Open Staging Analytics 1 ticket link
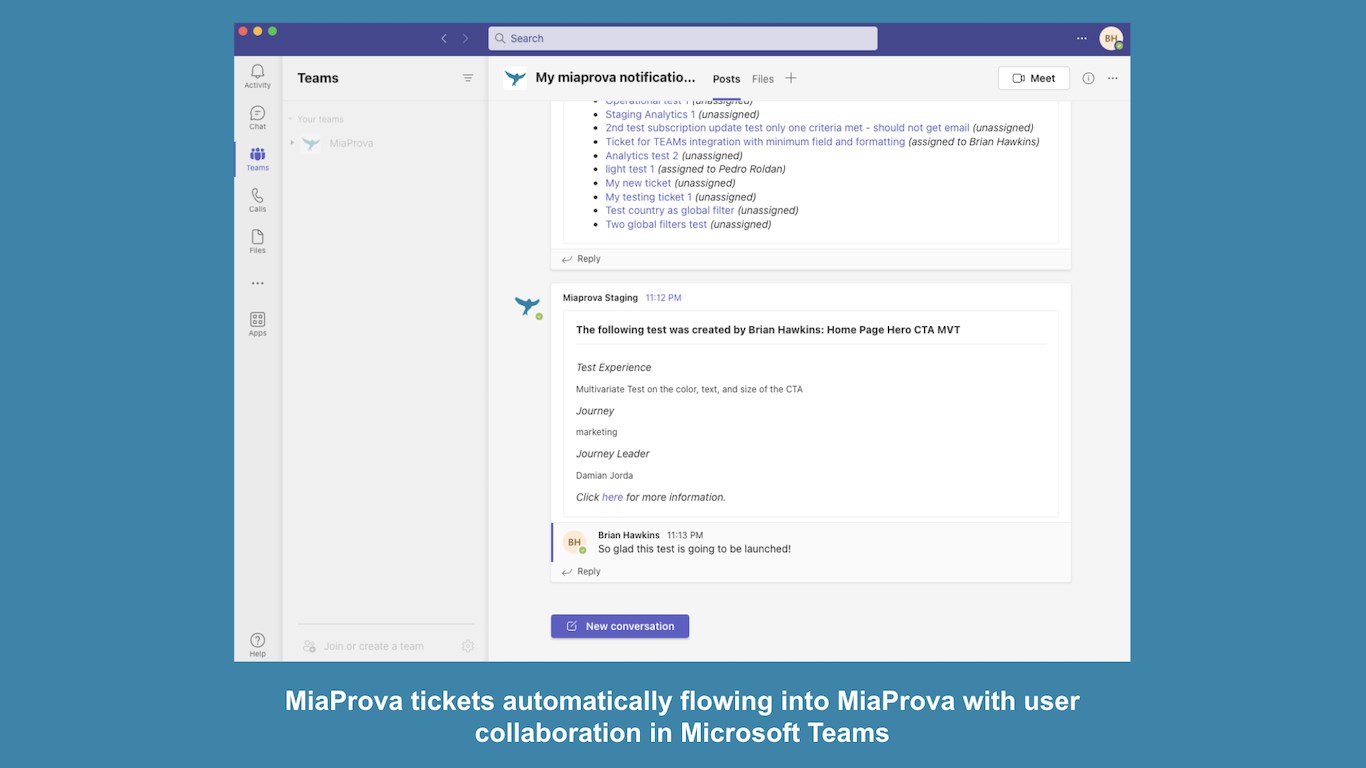 point(650,114)
